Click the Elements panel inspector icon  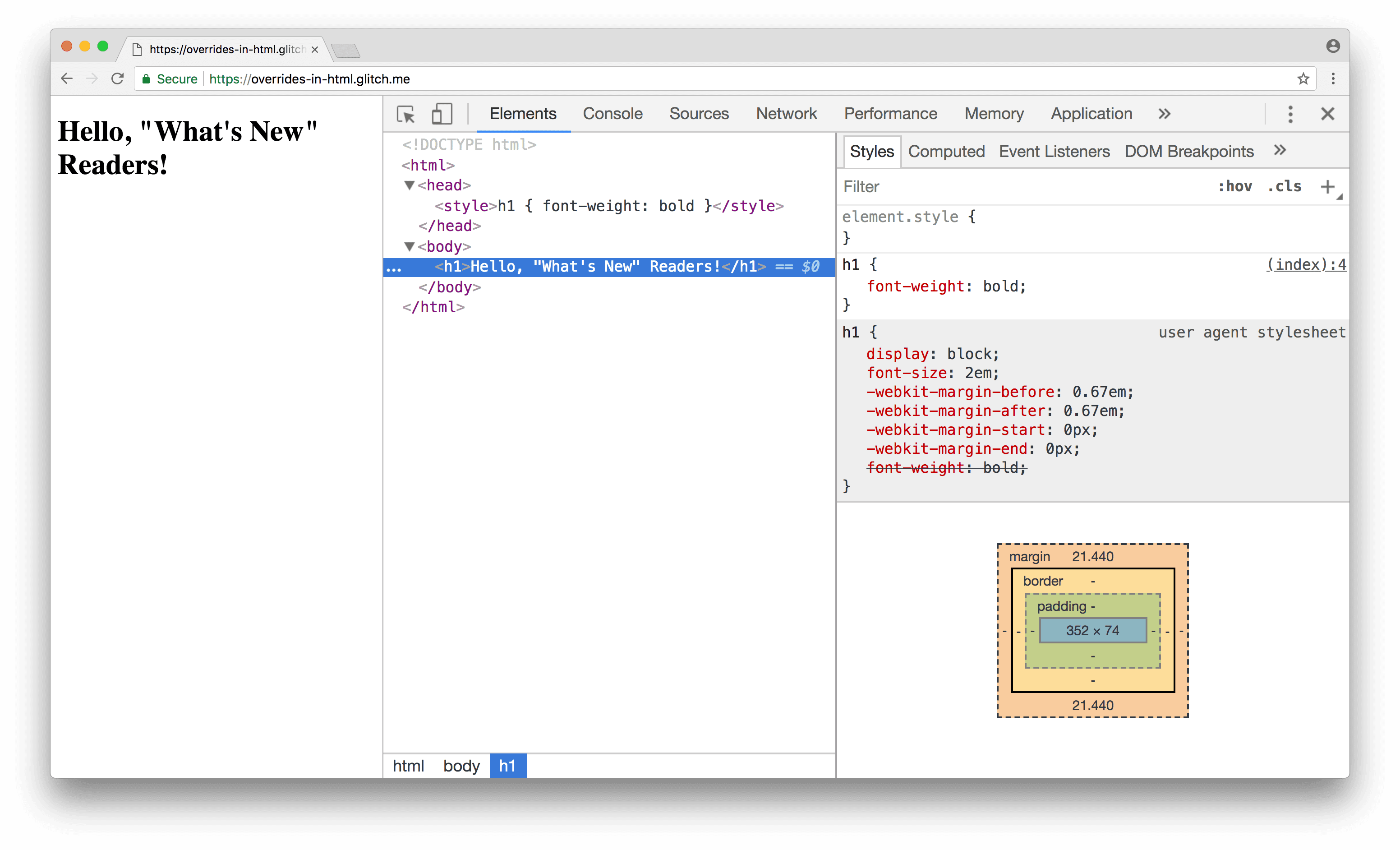405,113
